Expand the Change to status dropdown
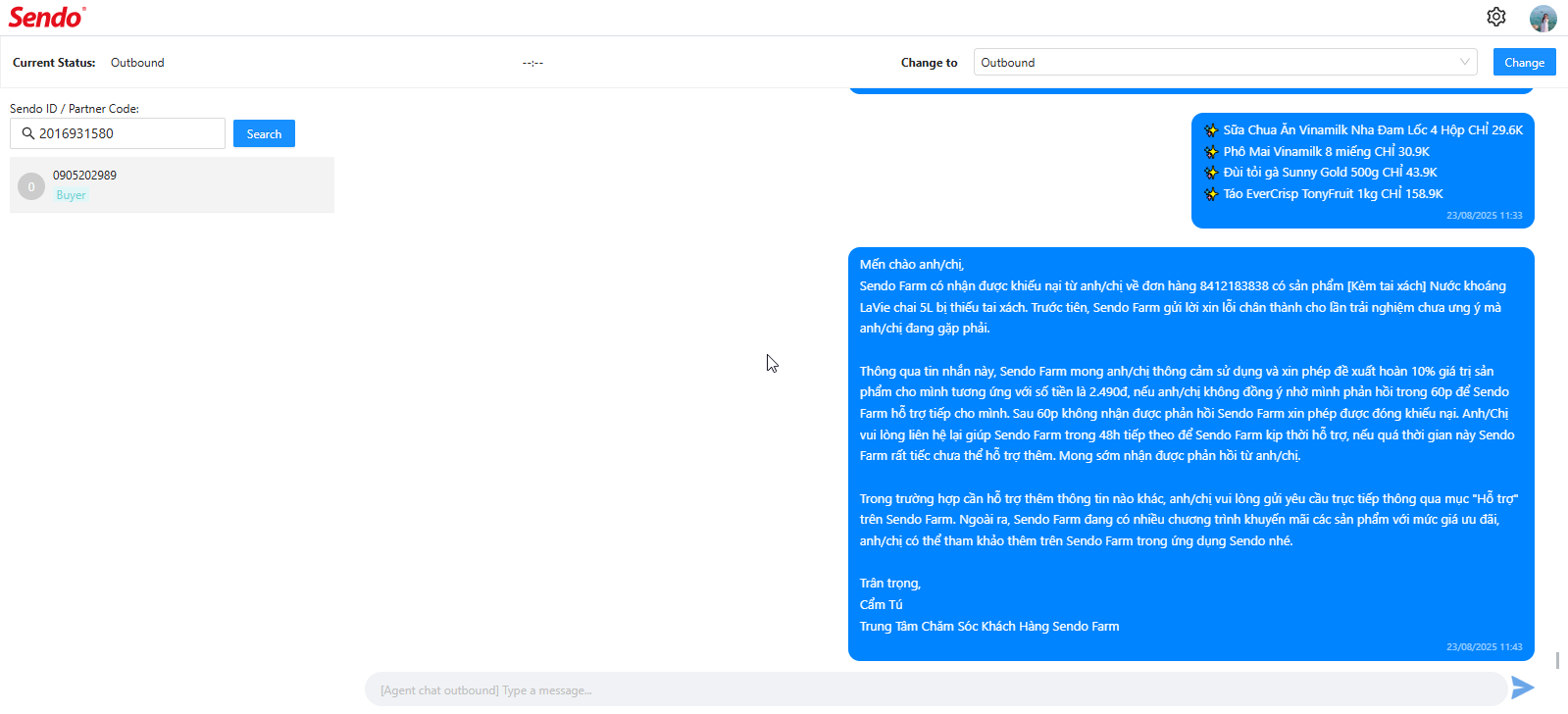 pyautogui.click(x=1225, y=62)
